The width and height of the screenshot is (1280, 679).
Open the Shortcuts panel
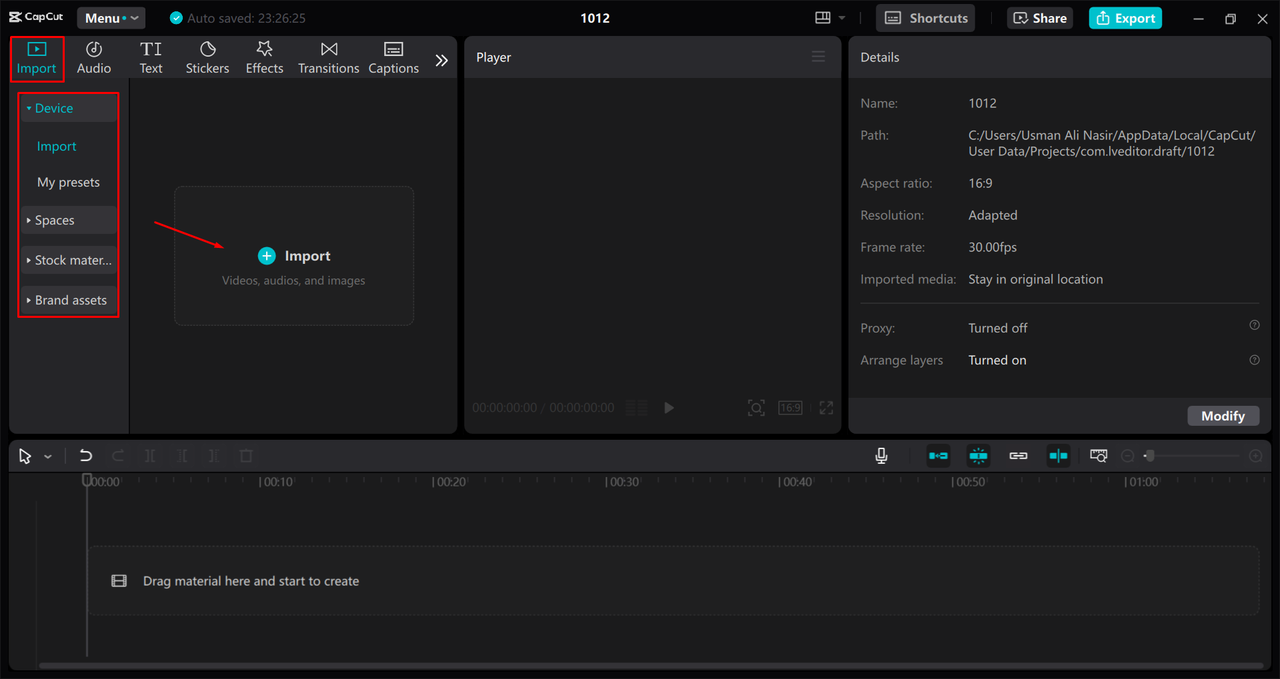[926, 18]
